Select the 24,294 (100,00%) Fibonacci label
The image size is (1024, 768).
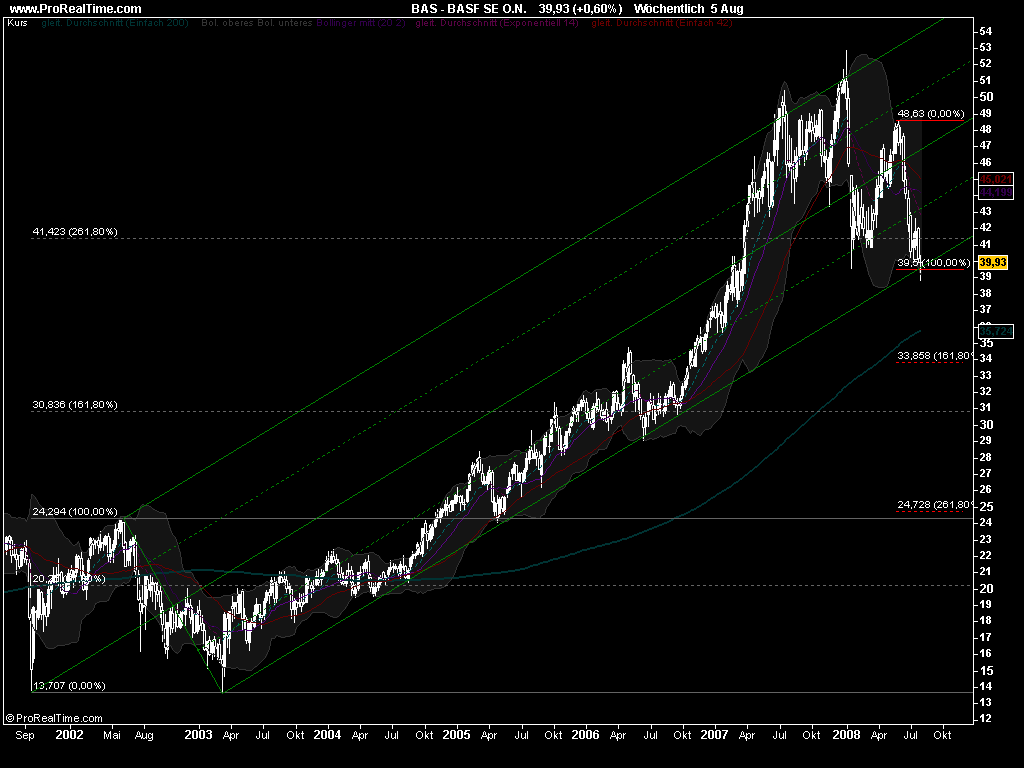pyautogui.click(x=75, y=511)
